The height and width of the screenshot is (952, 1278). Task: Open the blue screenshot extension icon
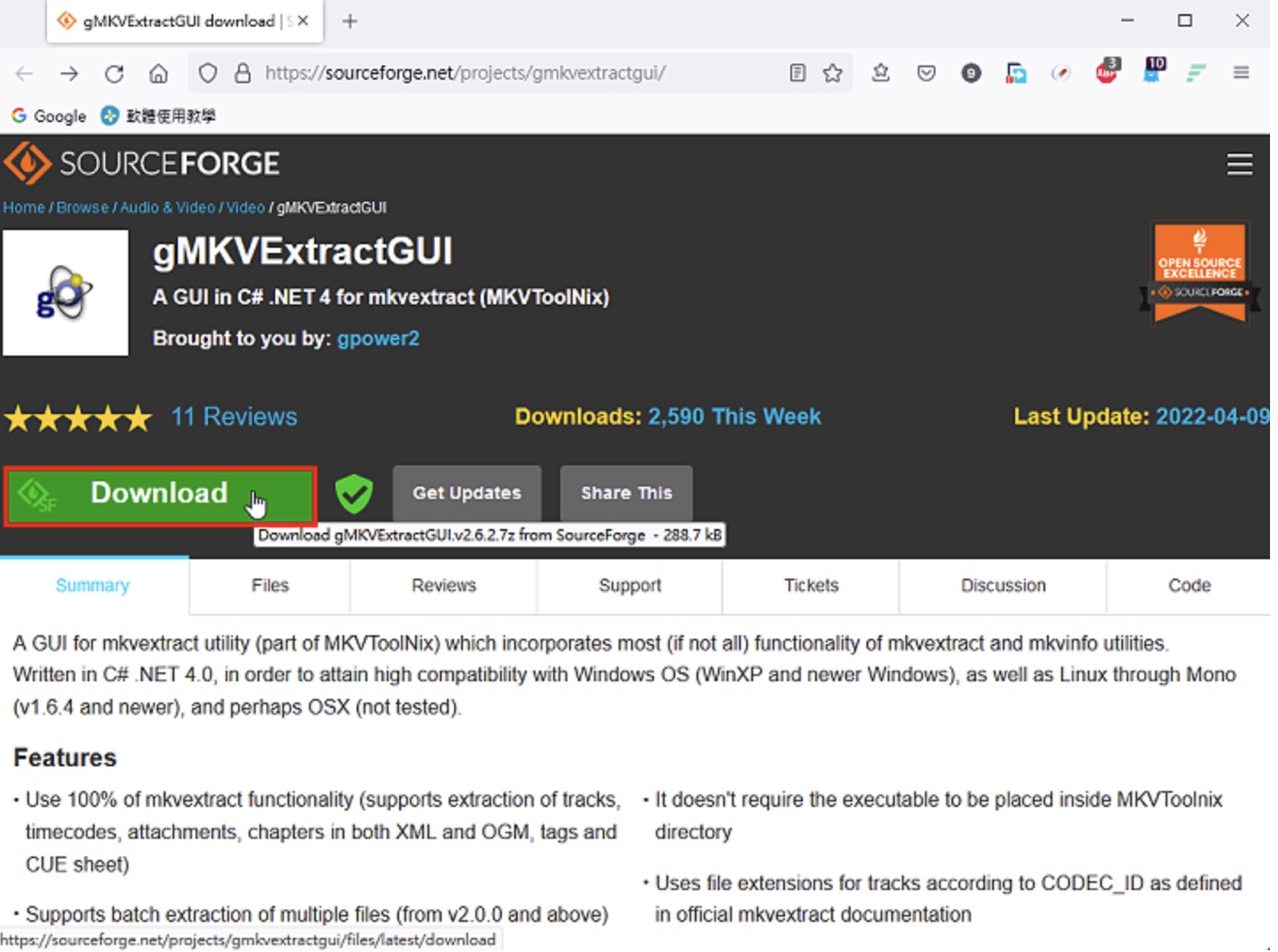[x=1016, y=73]
